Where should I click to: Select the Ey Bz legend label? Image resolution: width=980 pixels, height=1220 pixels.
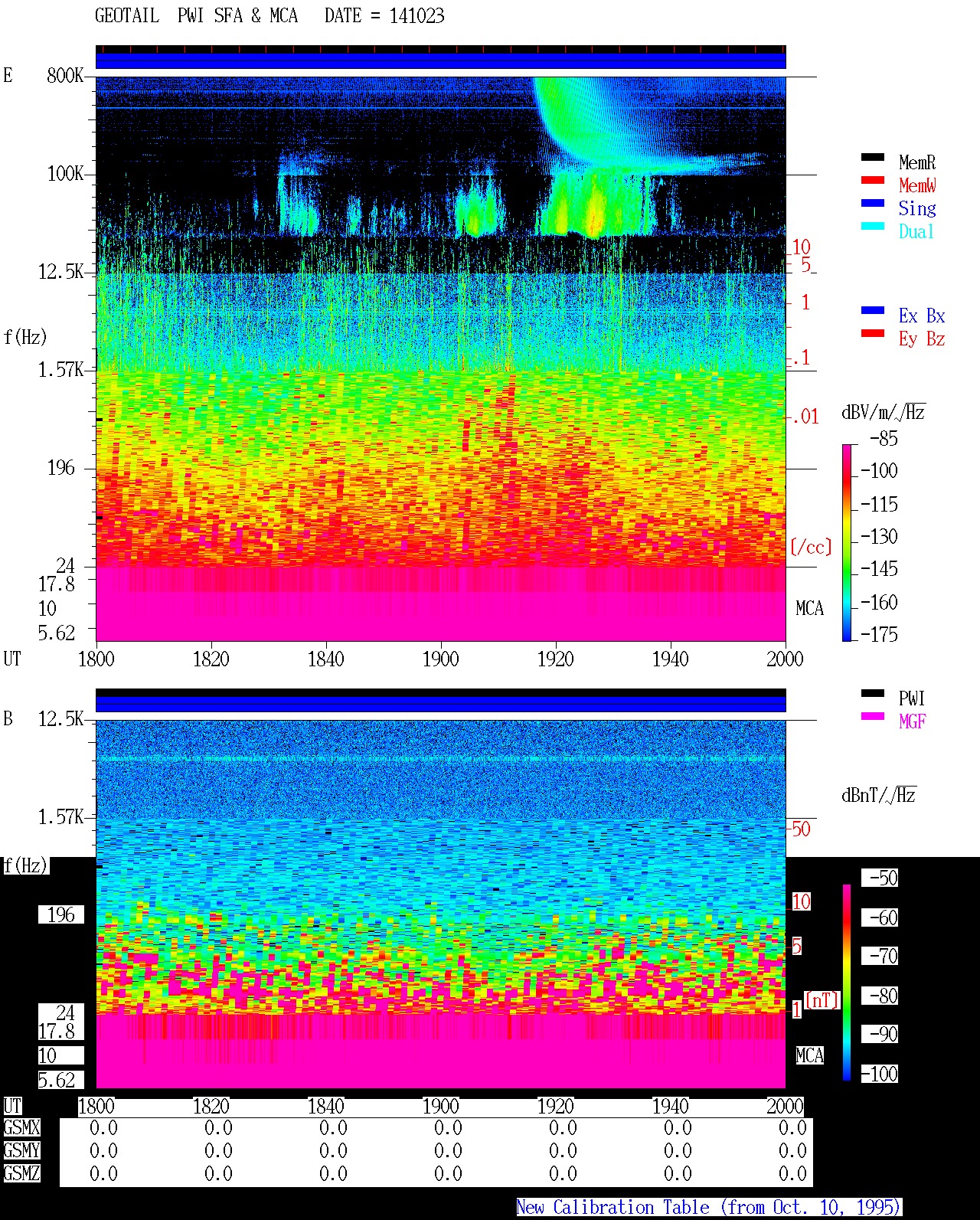click(922, 339)
